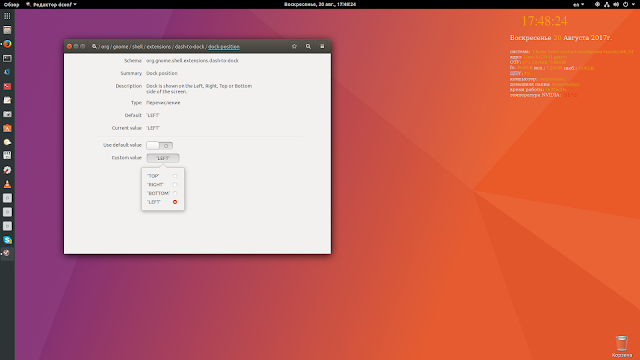
Task: Open the dconf editor hamburger menu
Action: 322,47
